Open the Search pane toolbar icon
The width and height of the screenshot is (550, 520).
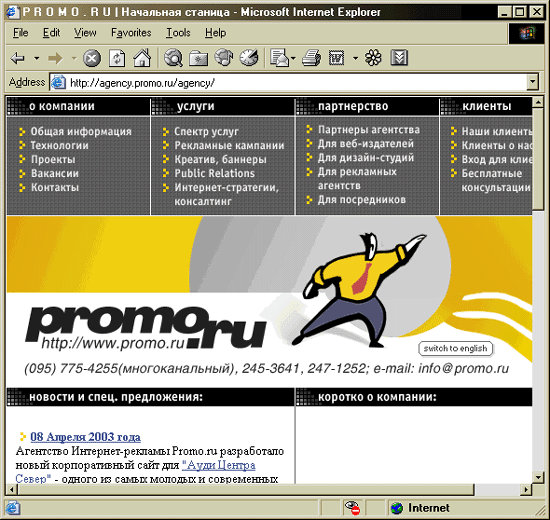click(173, 58)
